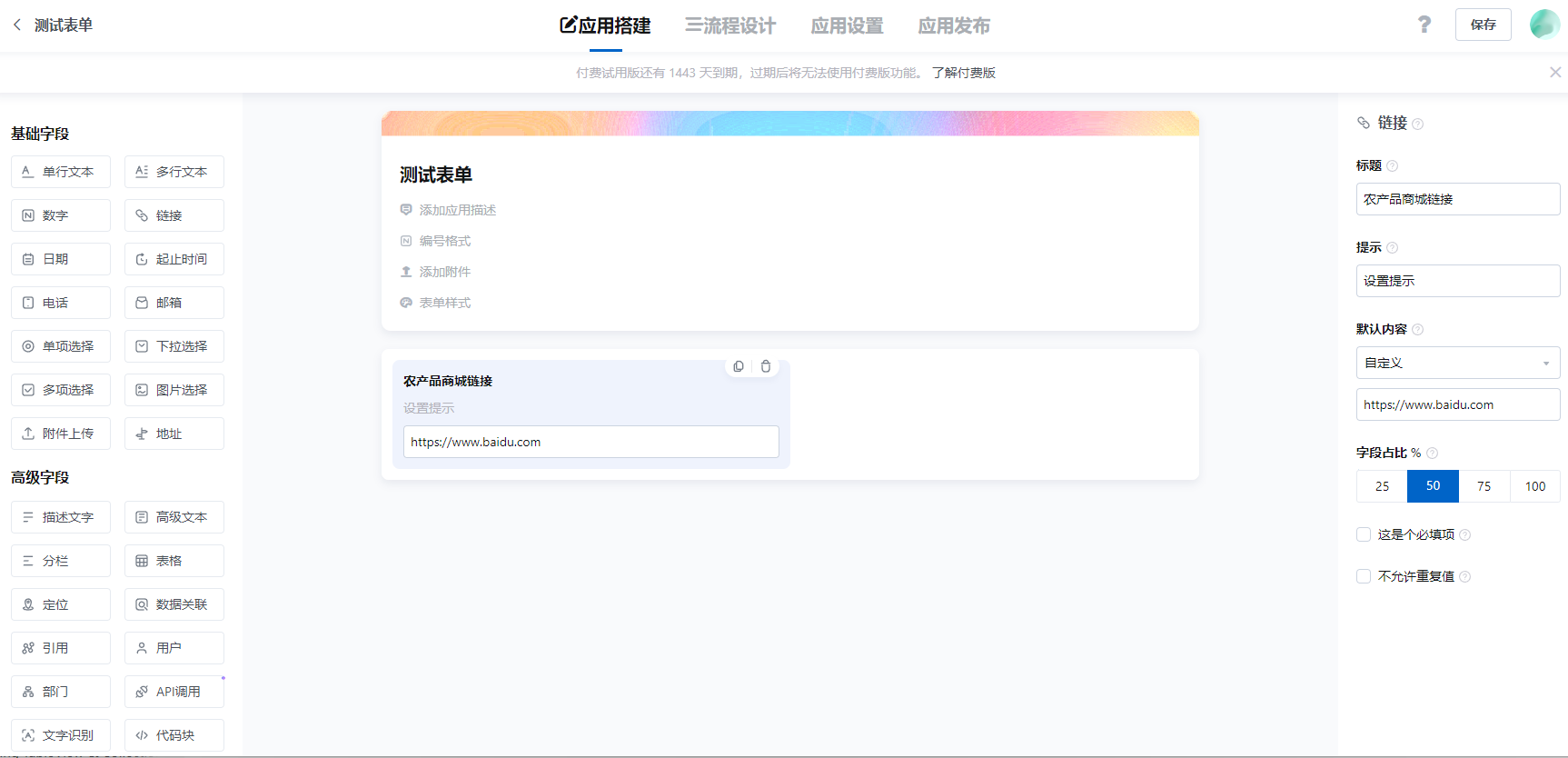Go back using the left arrow icon
Screen dimensions: 1568x758
pos(17,25)
